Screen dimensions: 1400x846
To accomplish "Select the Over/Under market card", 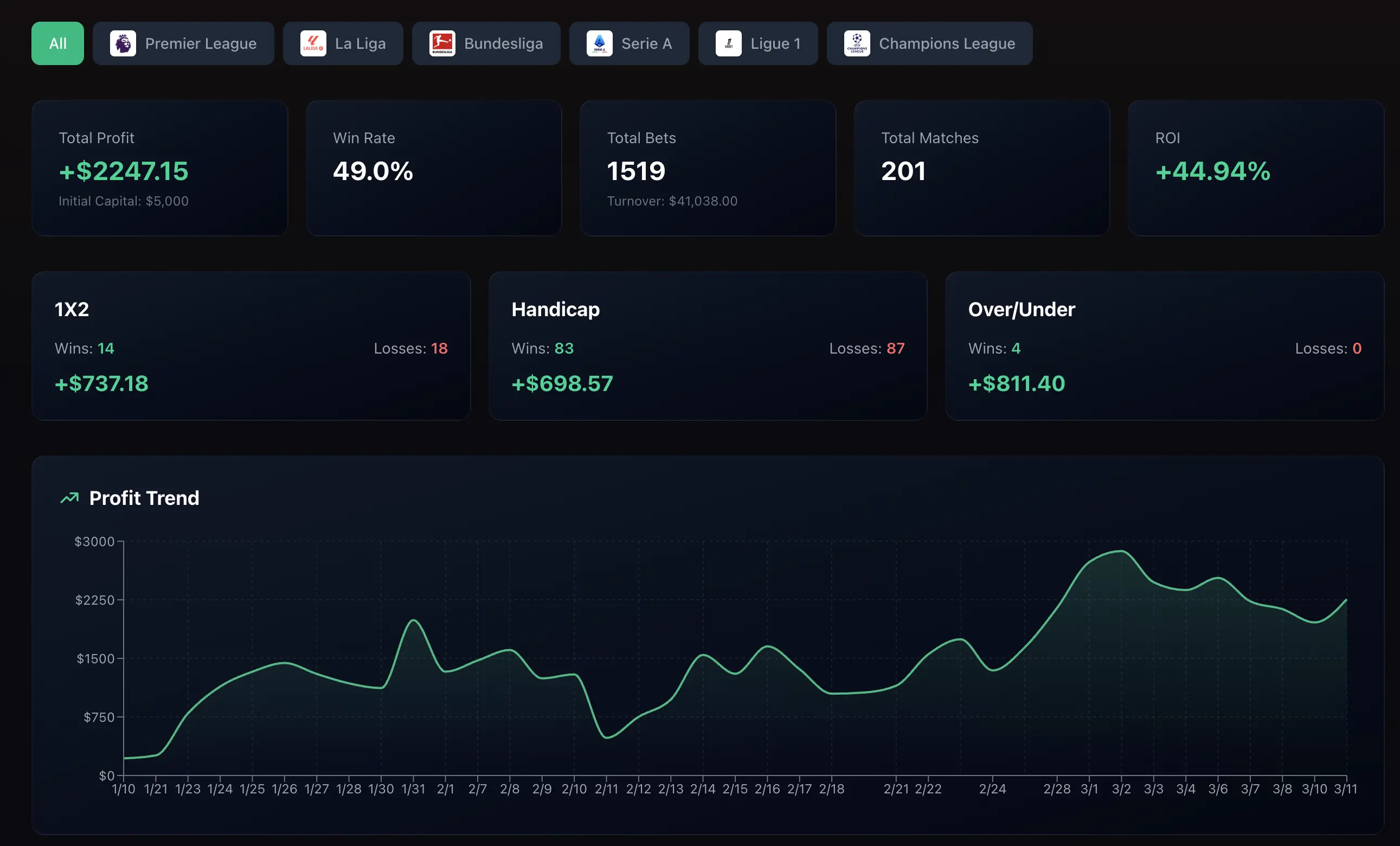I will 1164,345.
